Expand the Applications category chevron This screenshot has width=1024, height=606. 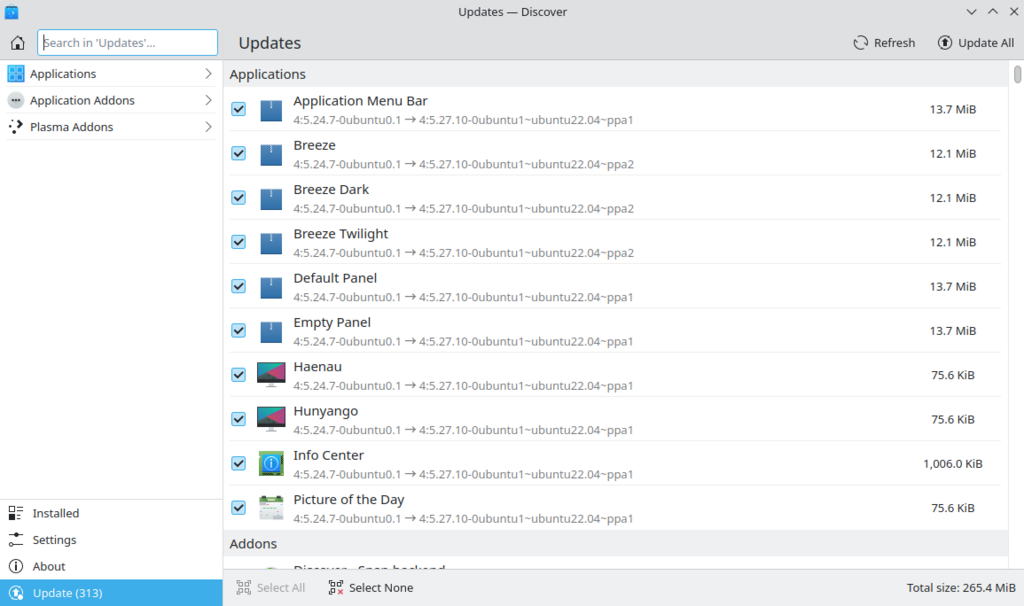pyautogui.click(x=208, y=74)
